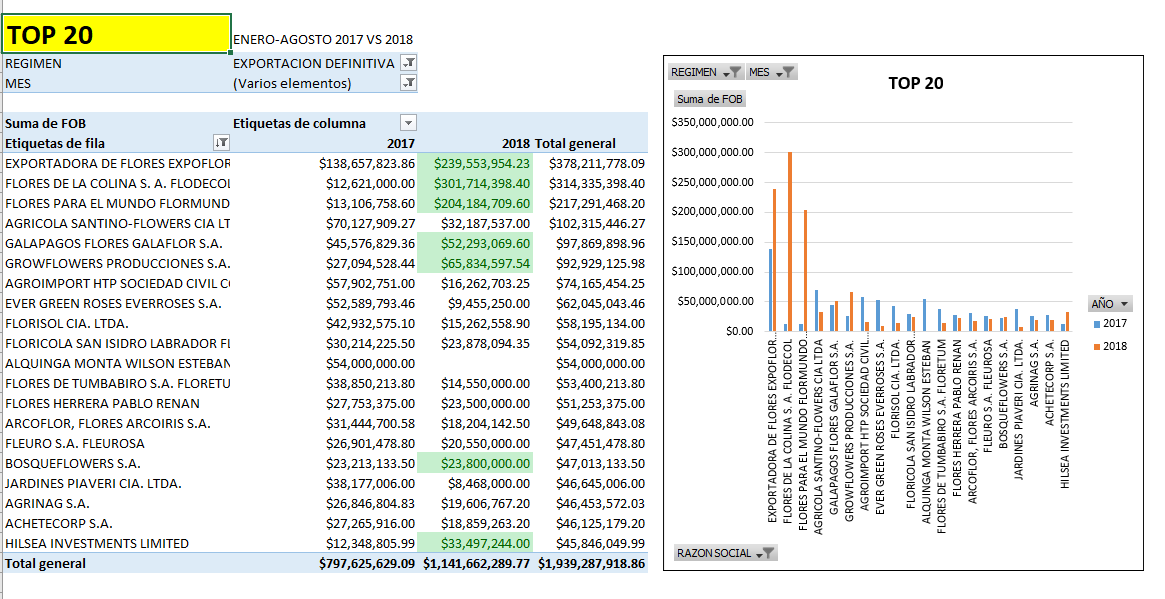Open the REGIMEN filter dropdown in pivot table

click(x=409, y=63)
